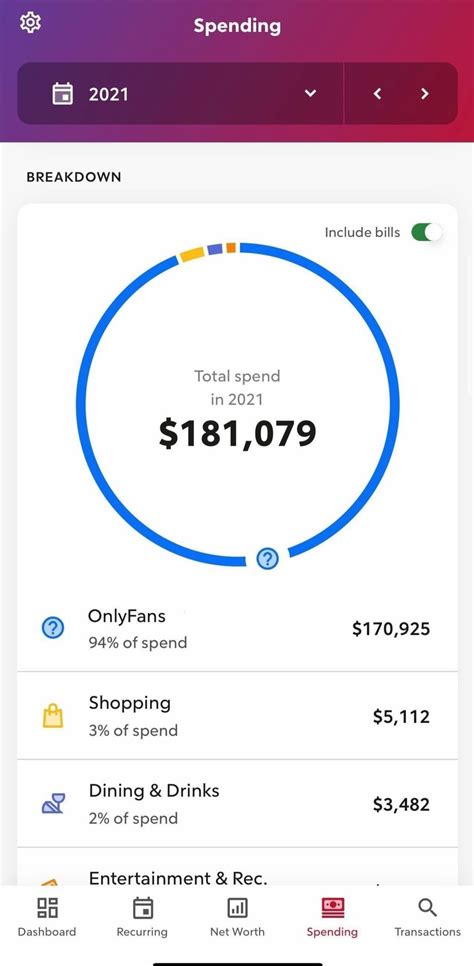
Task: Switch to the Net Worth tab
Action: pyautogui.click(x=237, y=917)
